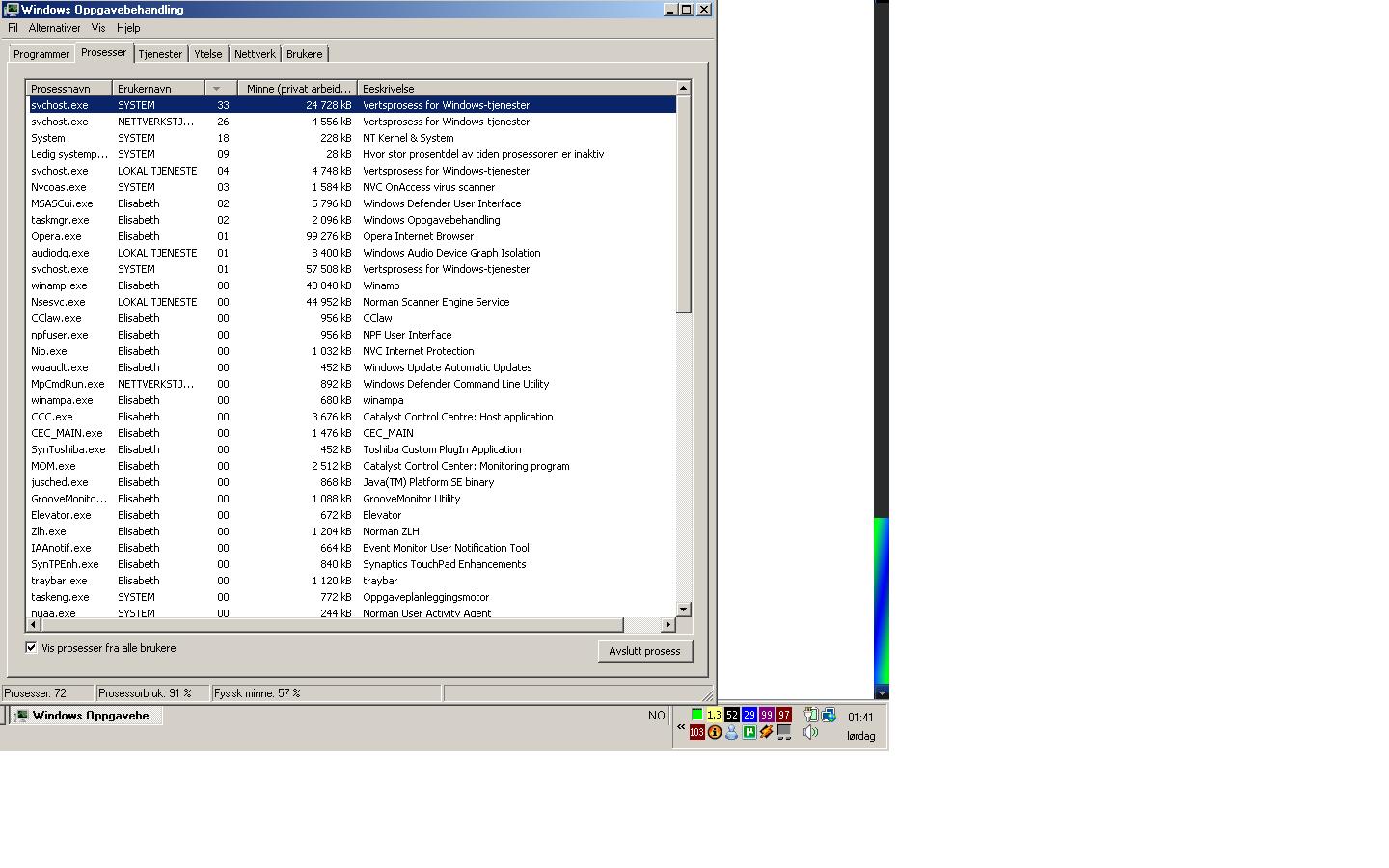Sort by the Beskrivelse column header
1389x868 pixels.
click(x=516, y=88)
